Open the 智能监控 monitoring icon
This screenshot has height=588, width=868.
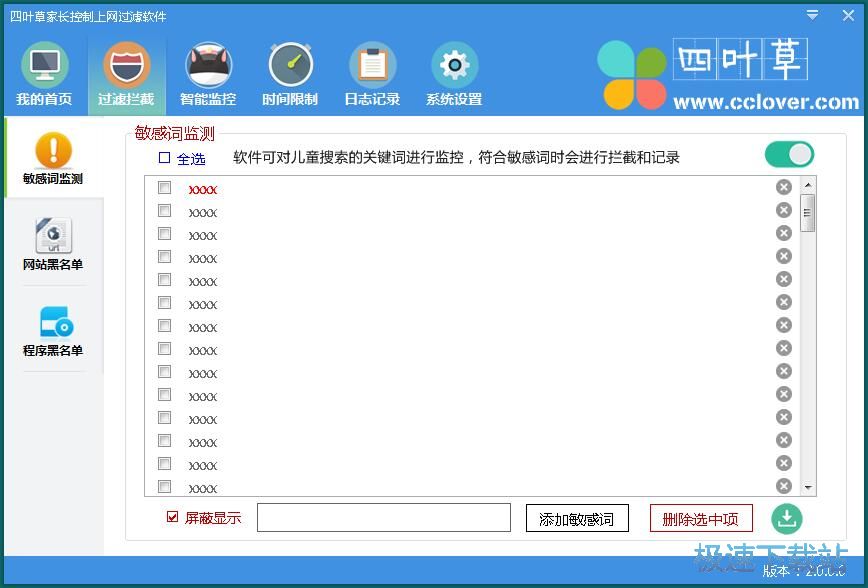point(208,66)
